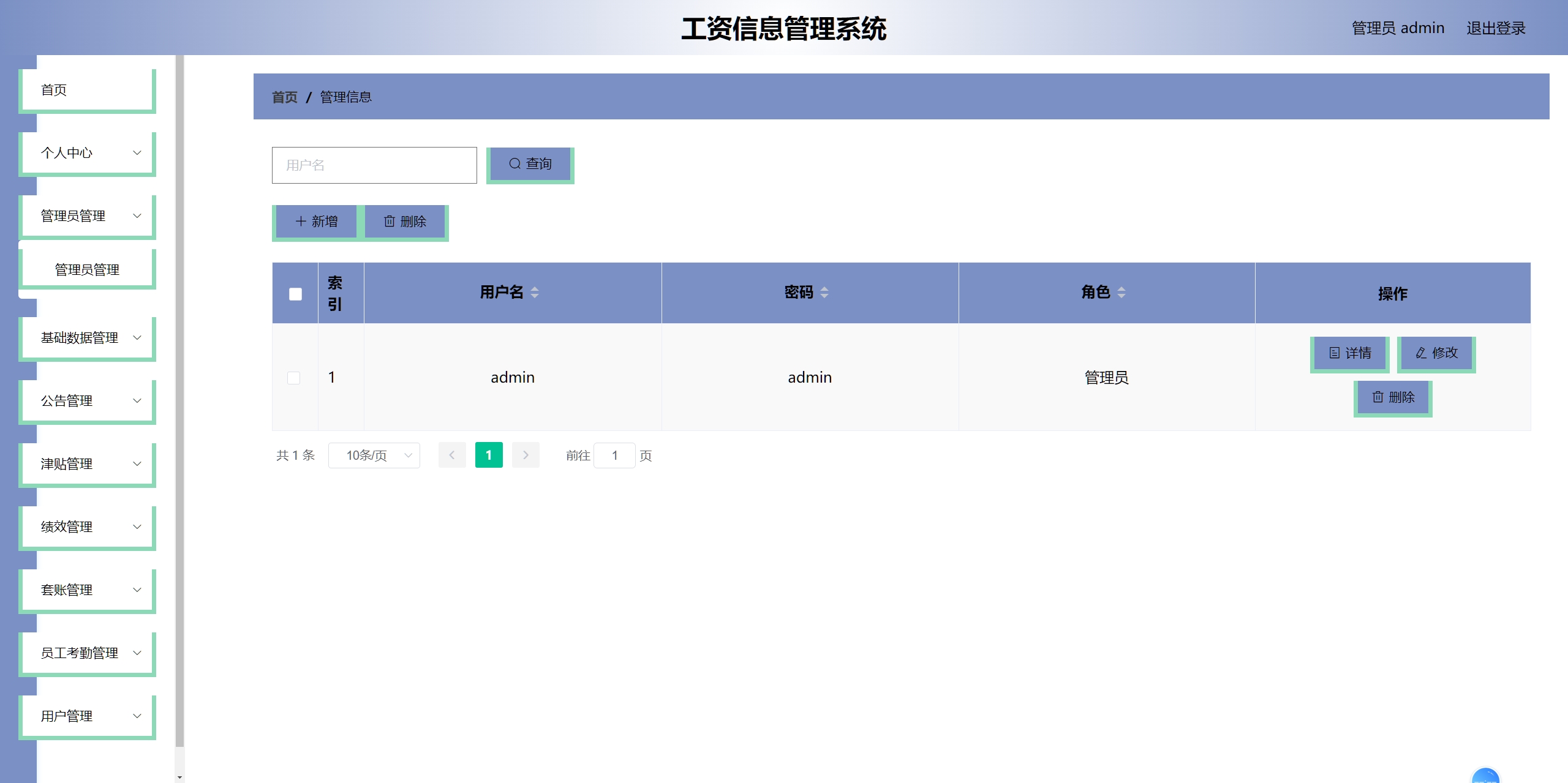Click the 新增 add button
The width and height of the screenshot is (1568, 783).
pos(316,222)
